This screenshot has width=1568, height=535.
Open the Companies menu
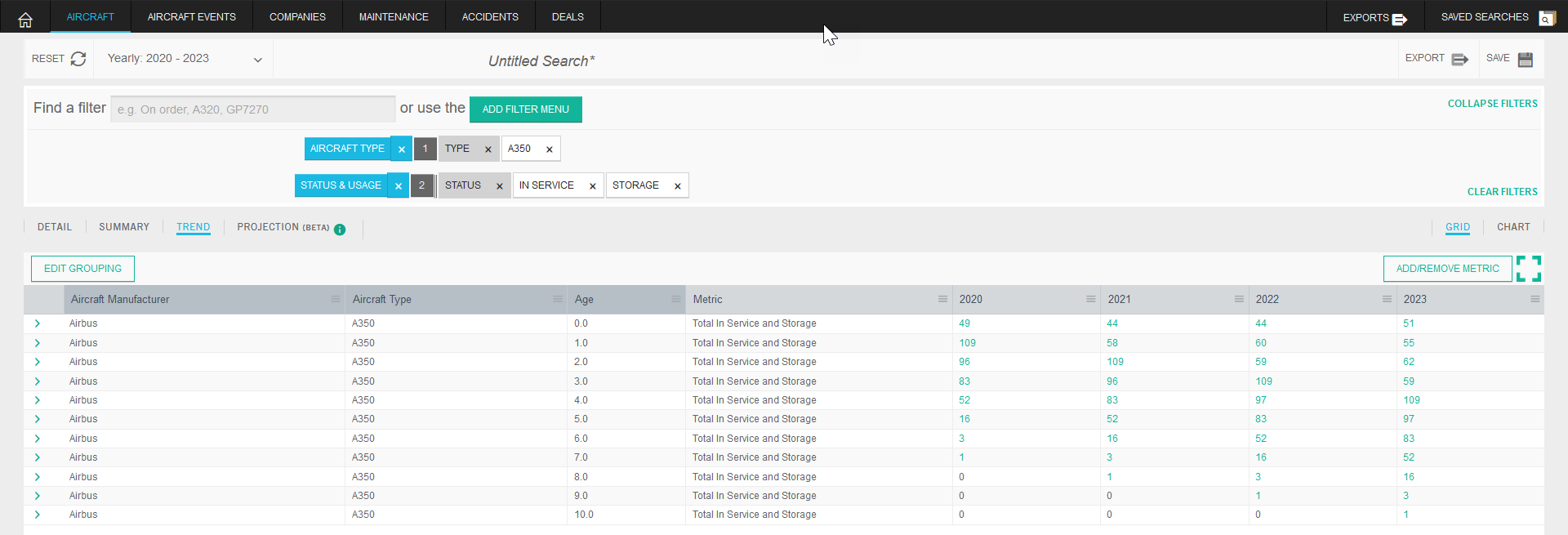click(297, 16)
